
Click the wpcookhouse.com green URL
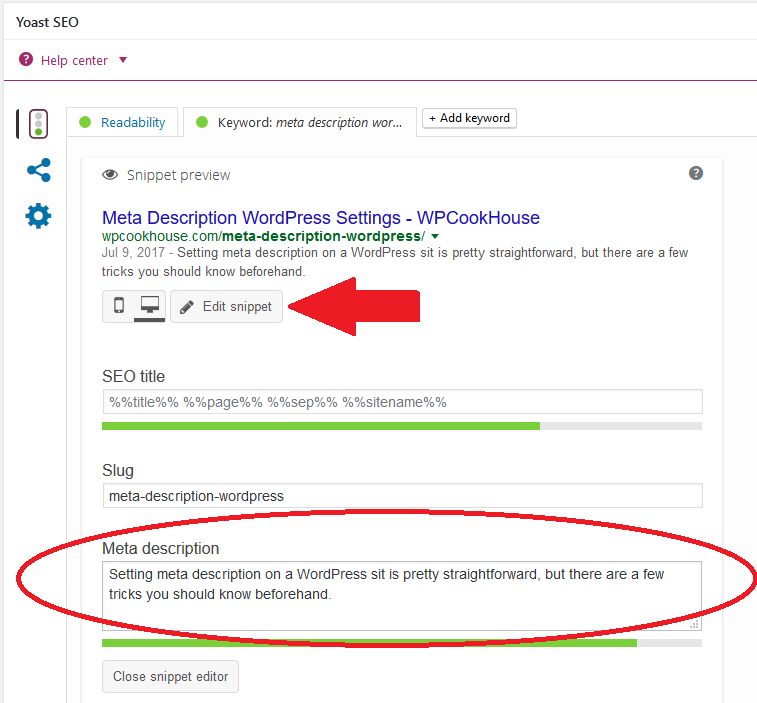click(263, 236)
